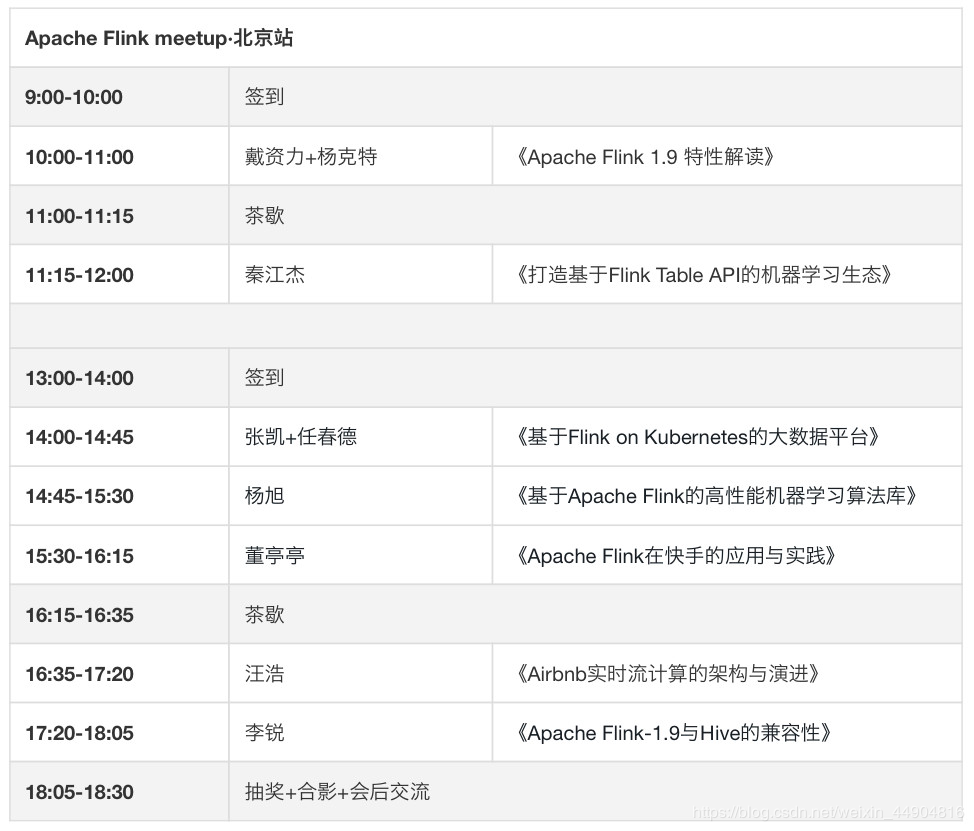Image resolution: width=974 pixels, height=831 pixels.
Task: Click speaker name '董亭亭'
Action: [x=275, y=555]
